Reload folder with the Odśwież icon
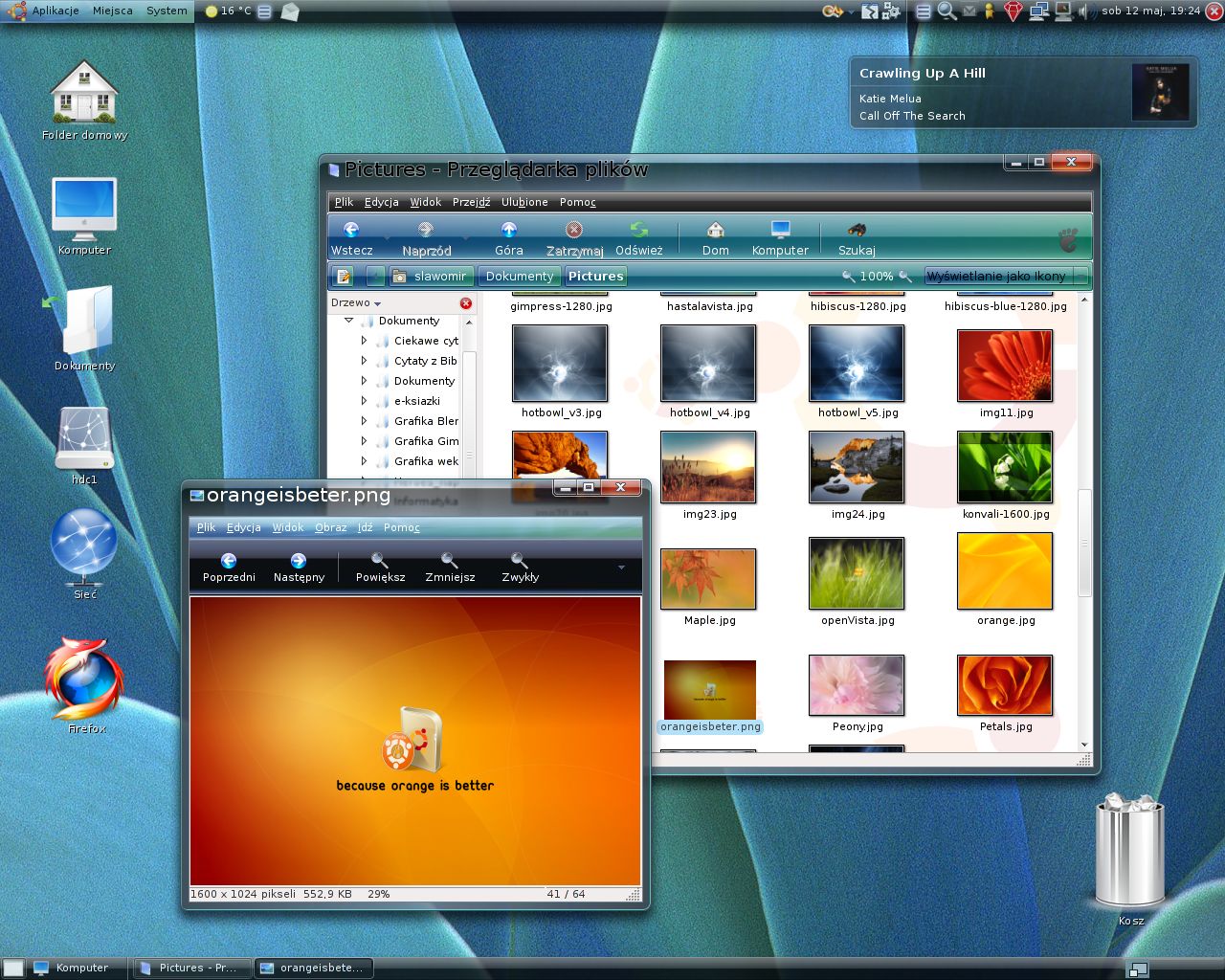 click(x=638, y=230)
